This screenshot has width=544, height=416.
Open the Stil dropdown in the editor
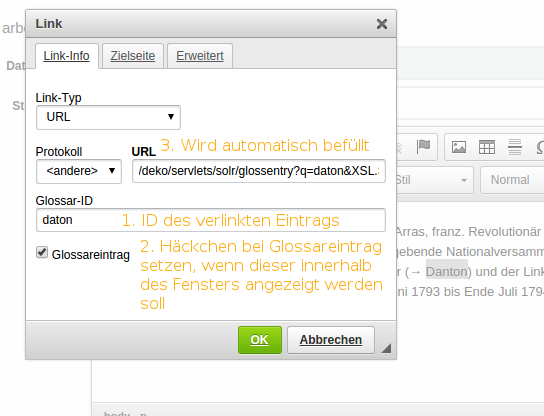(435, 180)
